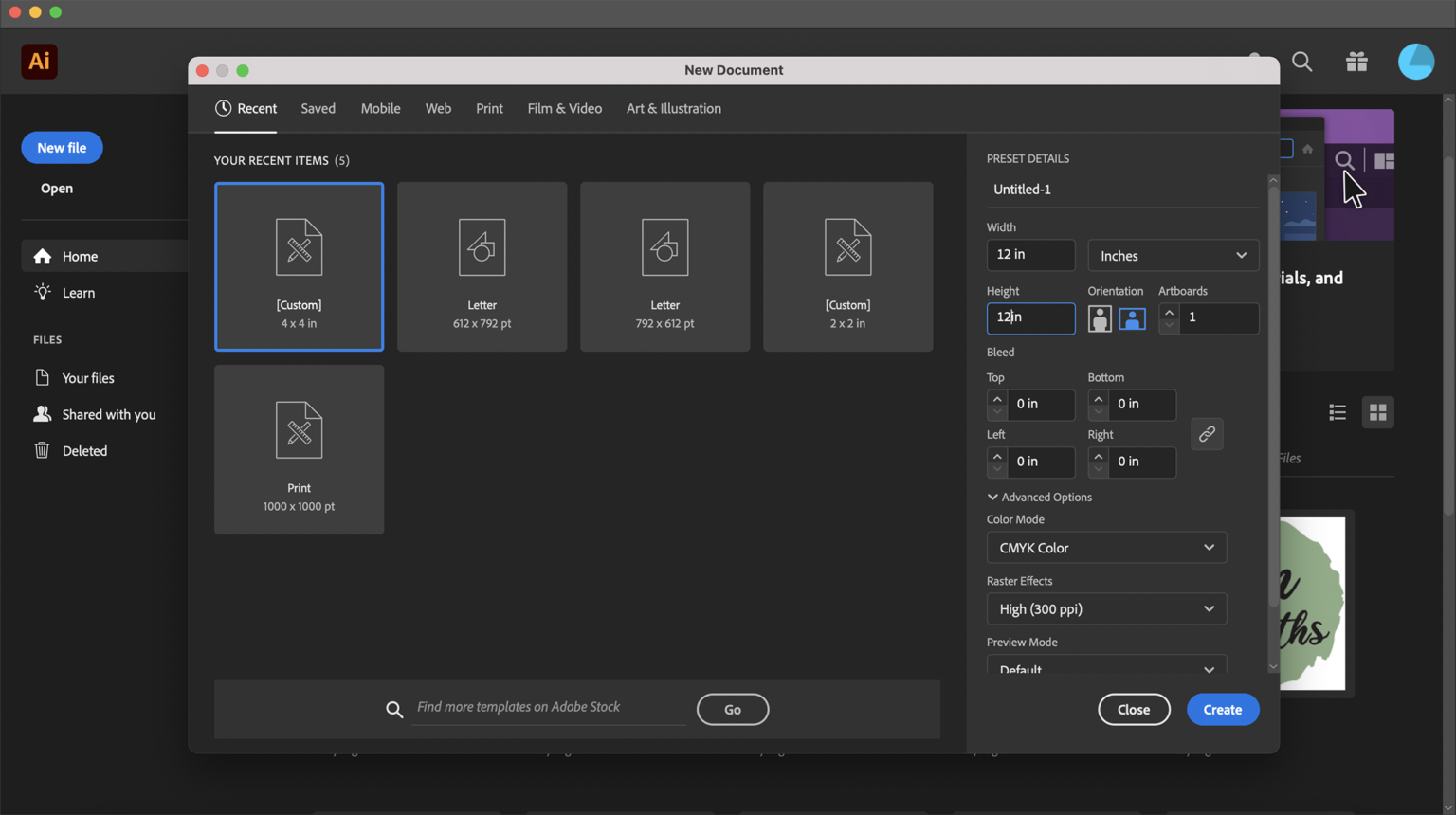Click the search magnifier icon
Viewport: 1456px width, 815px height.
click(1301, 62)
